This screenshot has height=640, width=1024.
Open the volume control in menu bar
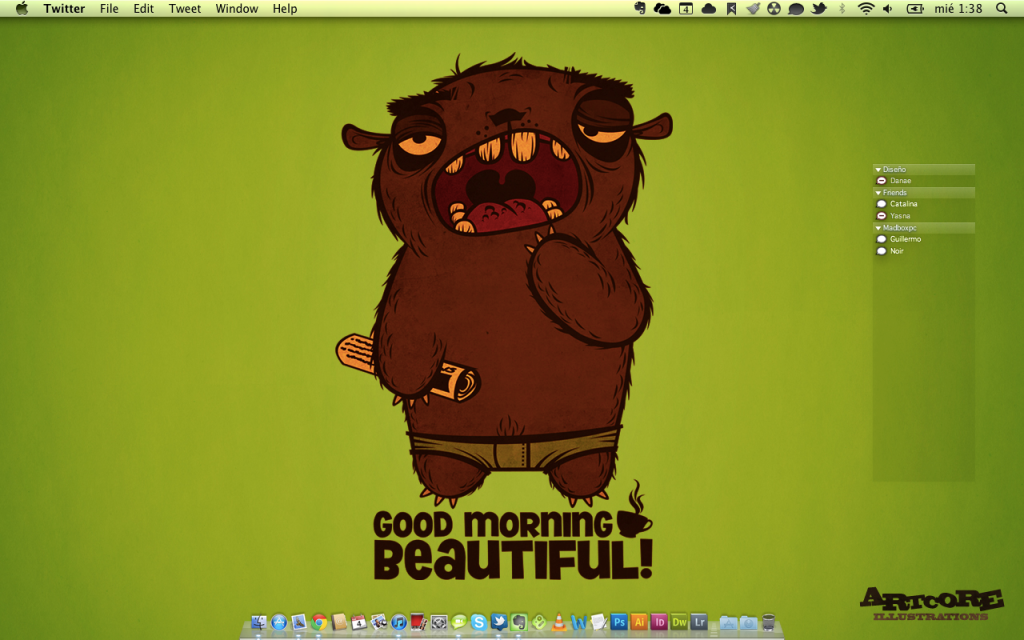(888, 8)
